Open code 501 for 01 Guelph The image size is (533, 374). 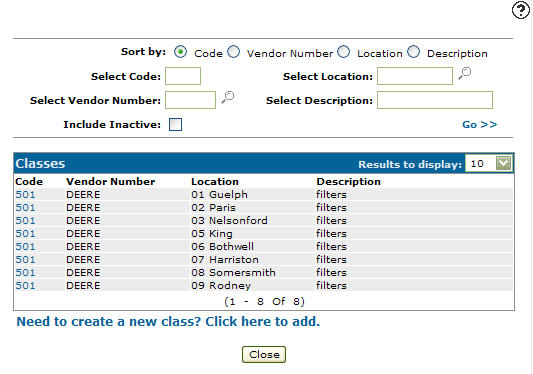coord(25,194)
